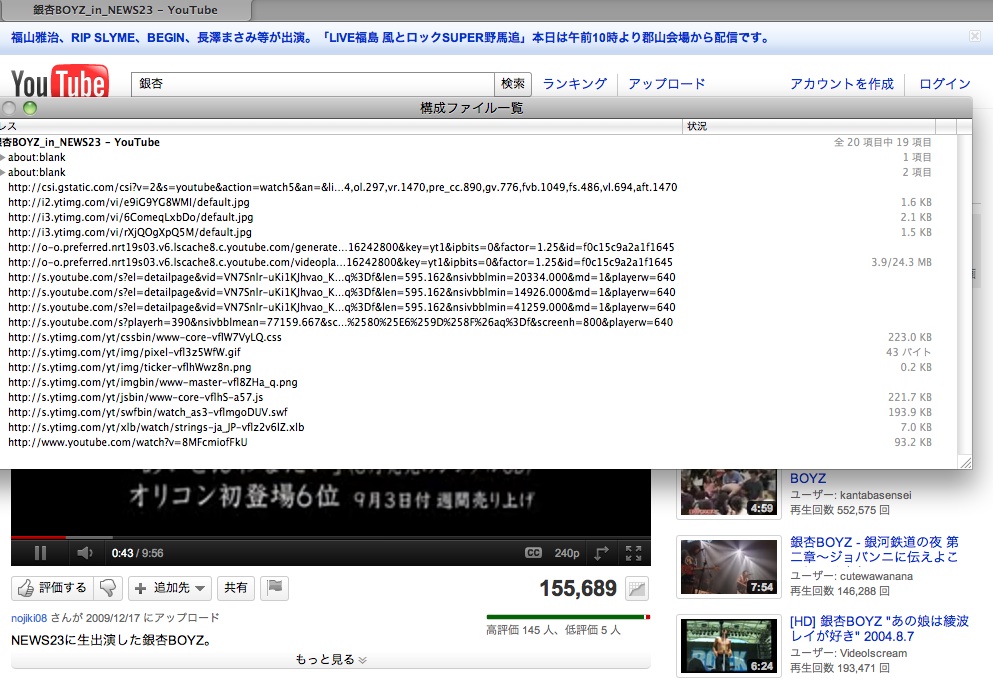Select the lscache8 generate URL row
Screen dimensions: 993x688
478,247
